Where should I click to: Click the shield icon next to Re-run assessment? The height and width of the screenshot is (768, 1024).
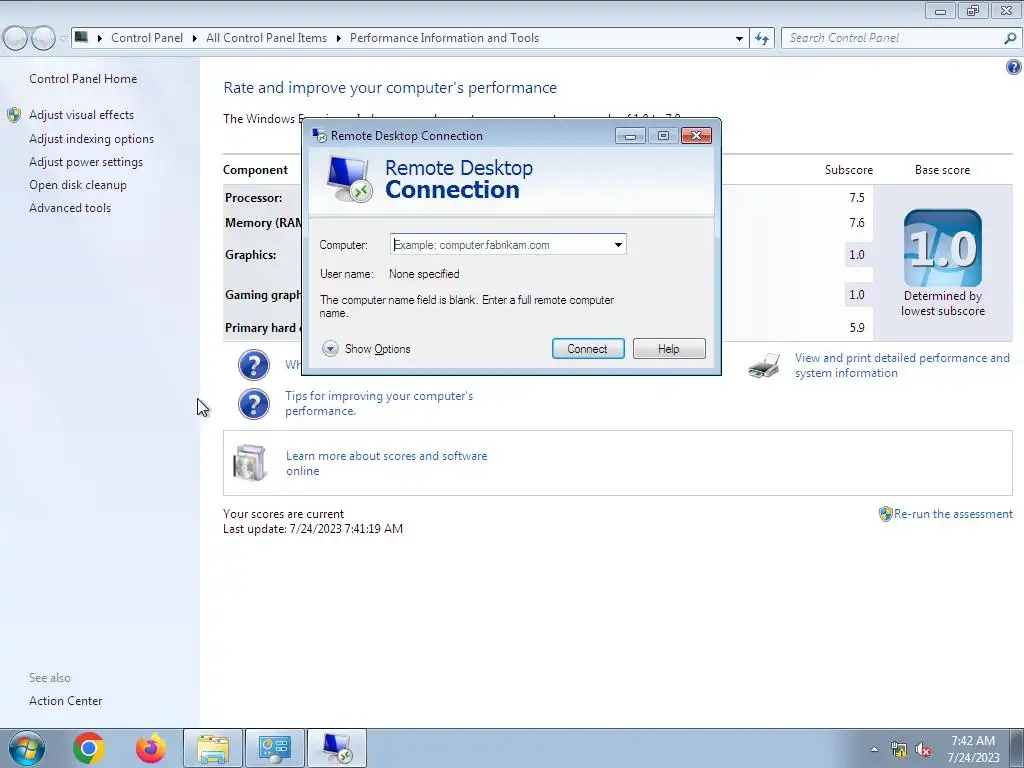click(886, 514)
